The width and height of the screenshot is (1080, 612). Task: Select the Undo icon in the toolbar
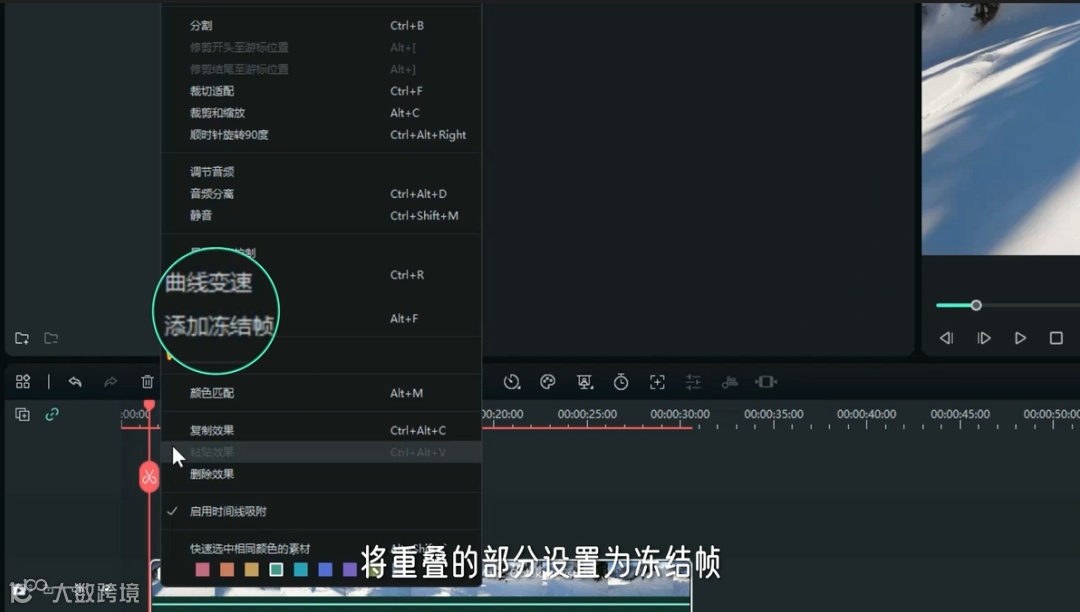[77, 381]
